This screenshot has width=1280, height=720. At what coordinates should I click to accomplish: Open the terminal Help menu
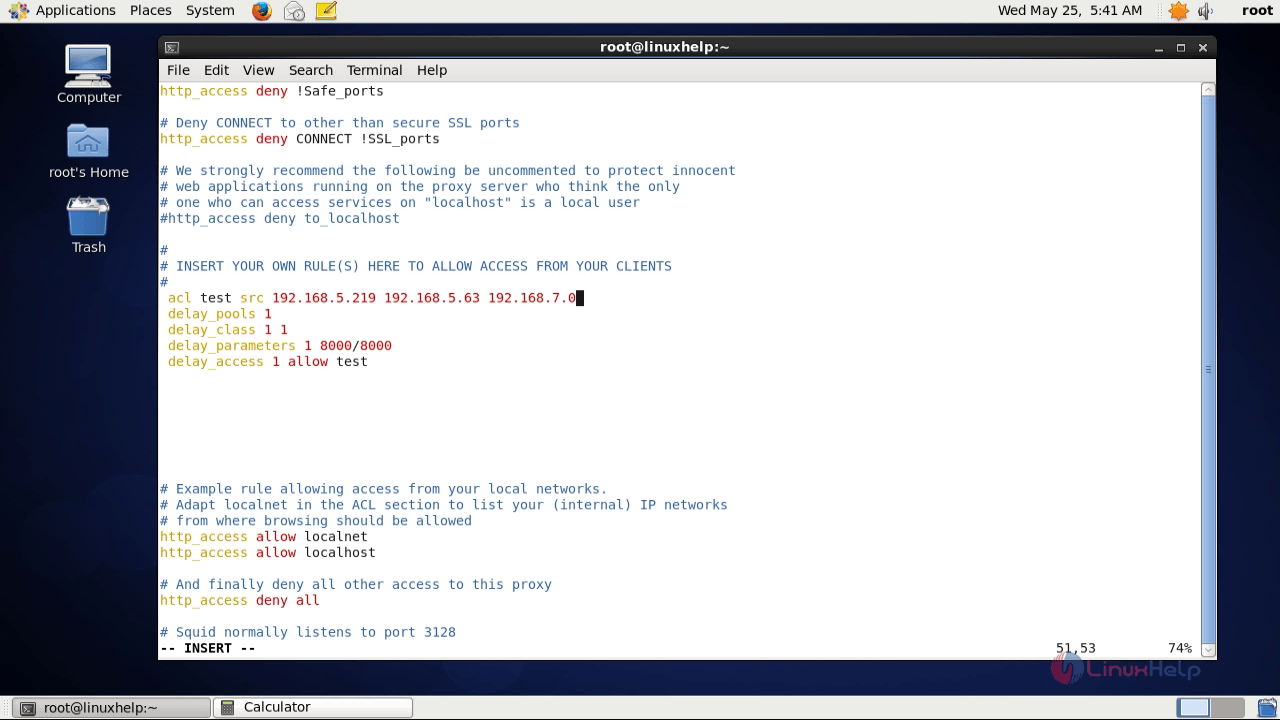click(432, 70)
